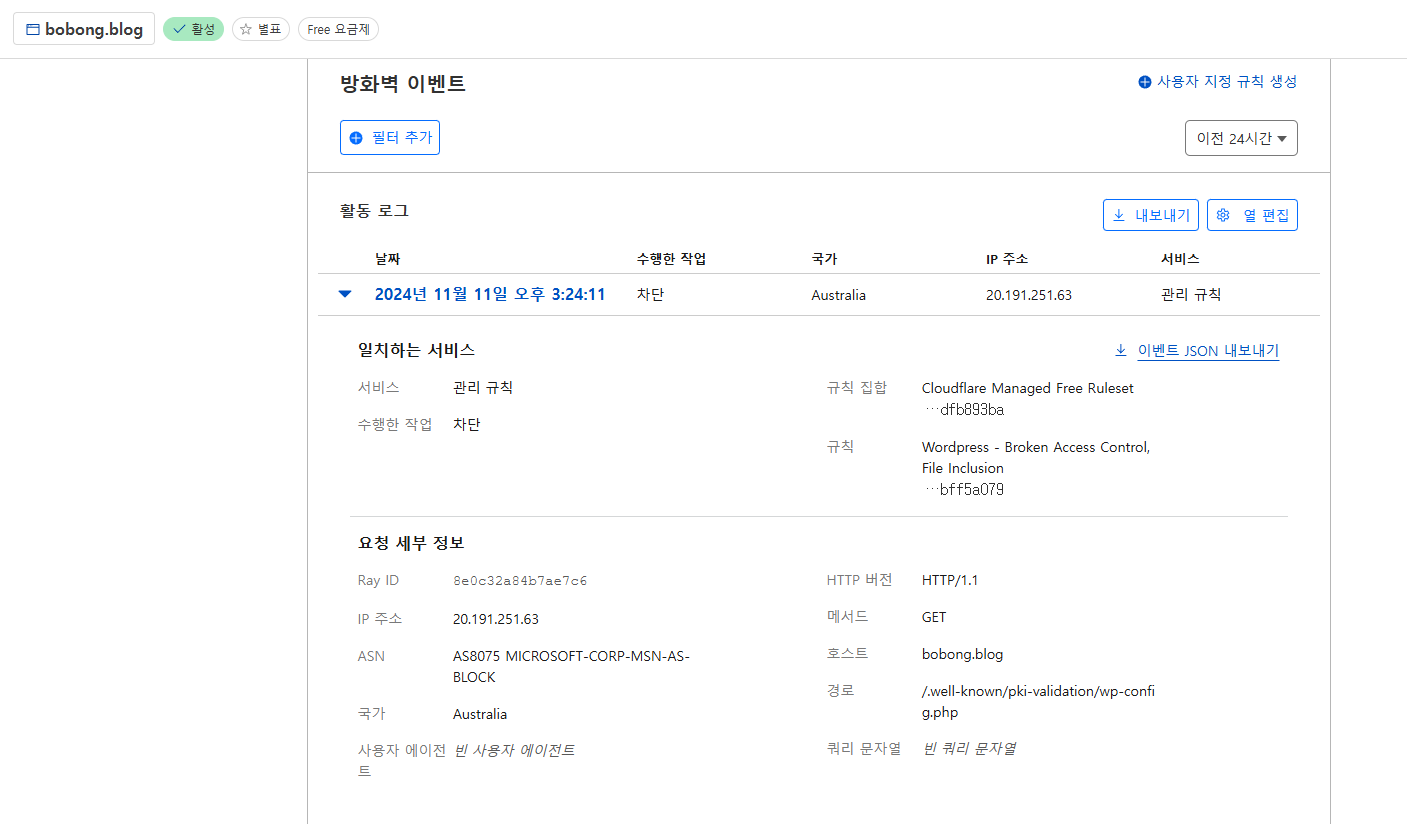The height and width of the screenshot is (824, 1407).
Task: Click the 차단 value in 일치하는 서비스
Action: (467, 424)
